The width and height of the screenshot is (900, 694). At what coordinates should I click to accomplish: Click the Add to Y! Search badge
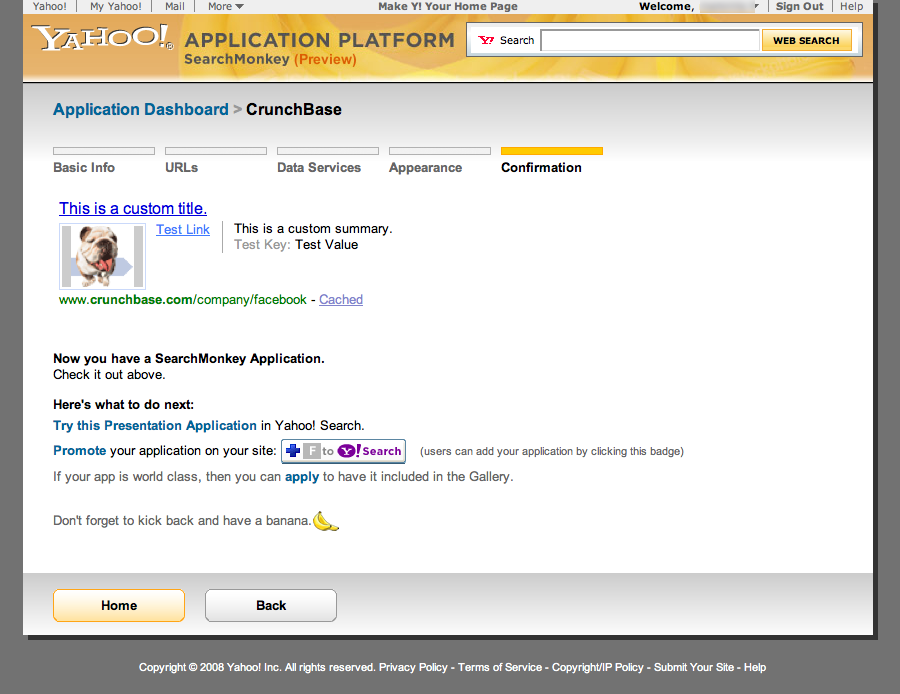343,451
